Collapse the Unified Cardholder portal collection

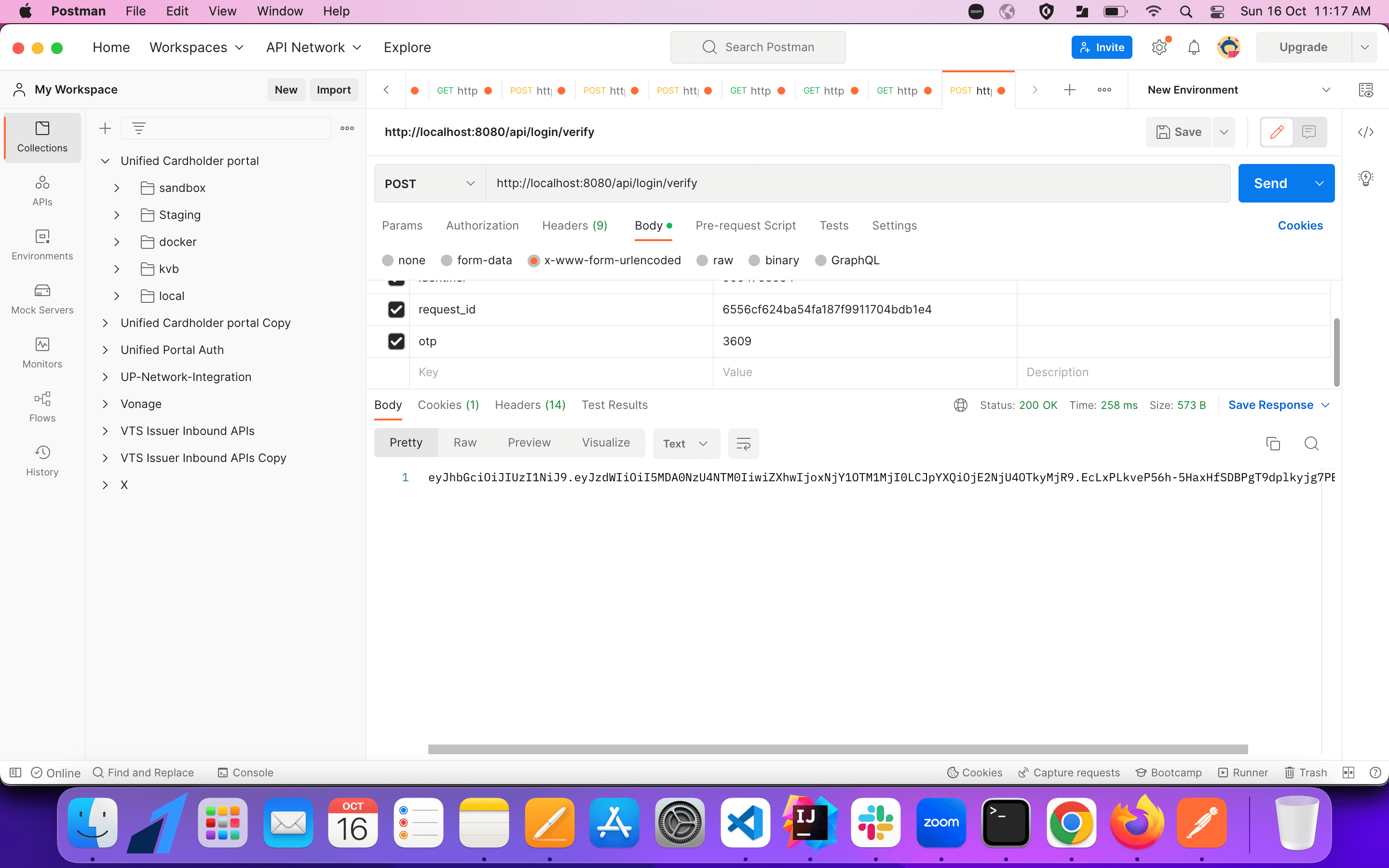[x=105, y=162]
